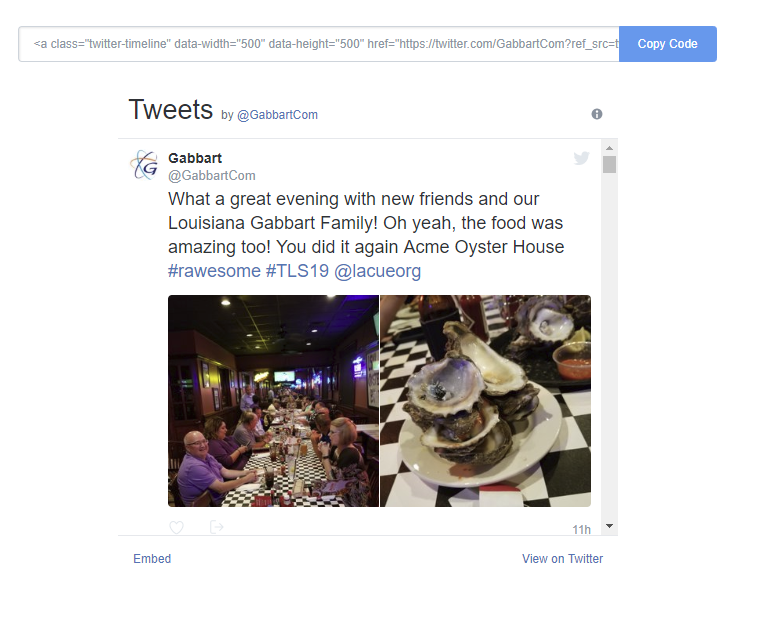Open the #TLS19 hashtag
This screenshot has height=627, width=773.
[297, 271]
